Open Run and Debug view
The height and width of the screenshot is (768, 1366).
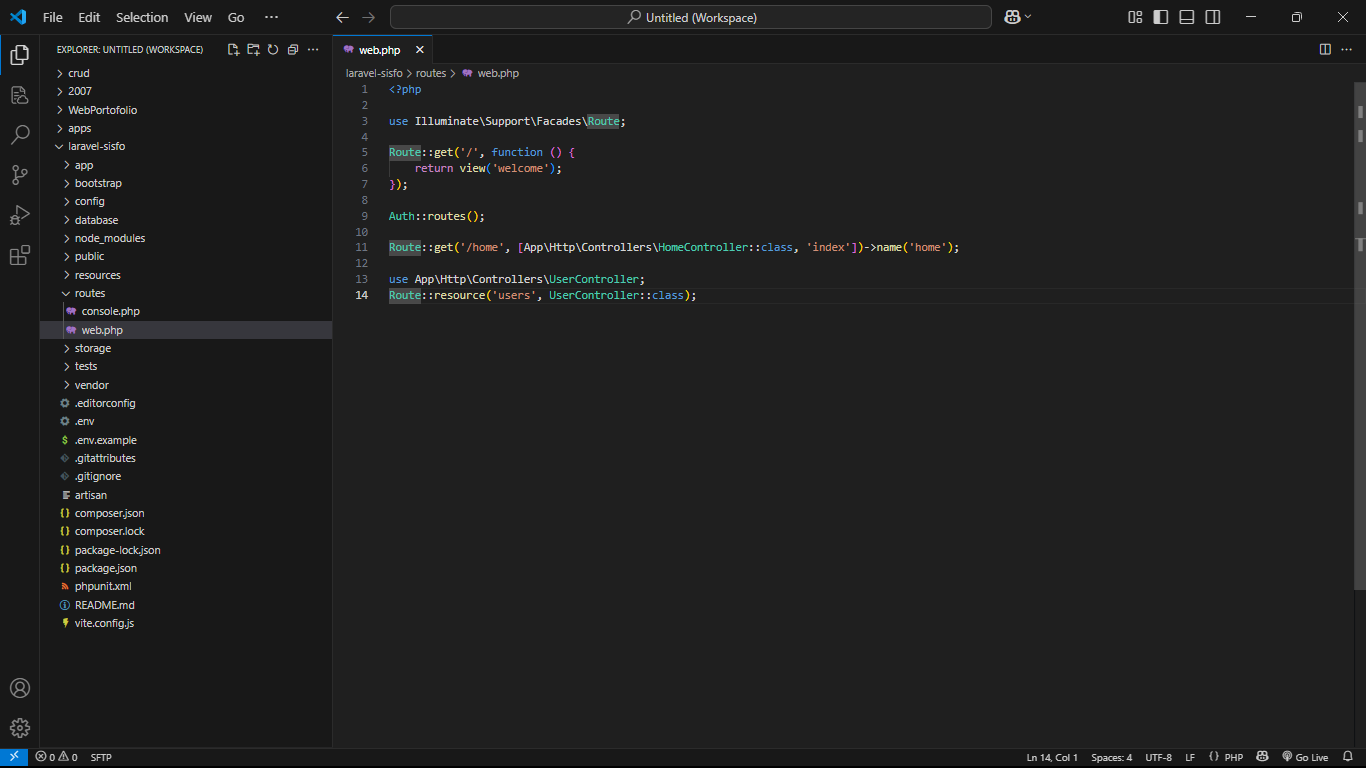19,215
